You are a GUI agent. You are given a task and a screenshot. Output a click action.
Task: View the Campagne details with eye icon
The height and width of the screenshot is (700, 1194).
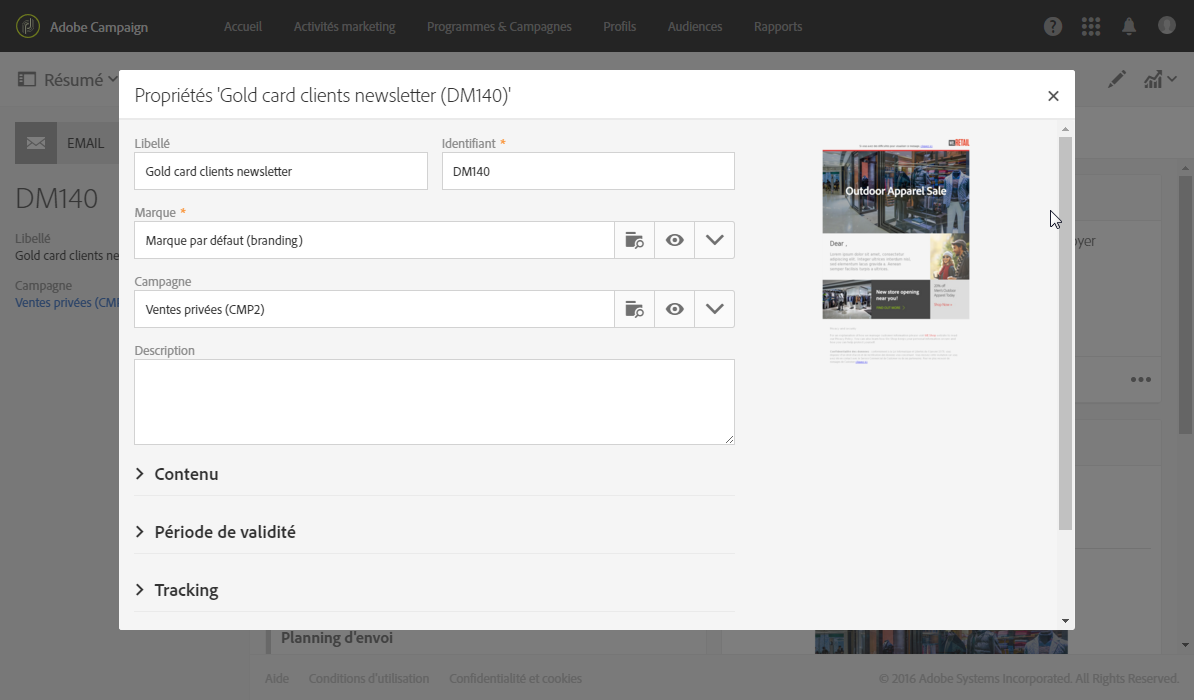pos(674,309)
